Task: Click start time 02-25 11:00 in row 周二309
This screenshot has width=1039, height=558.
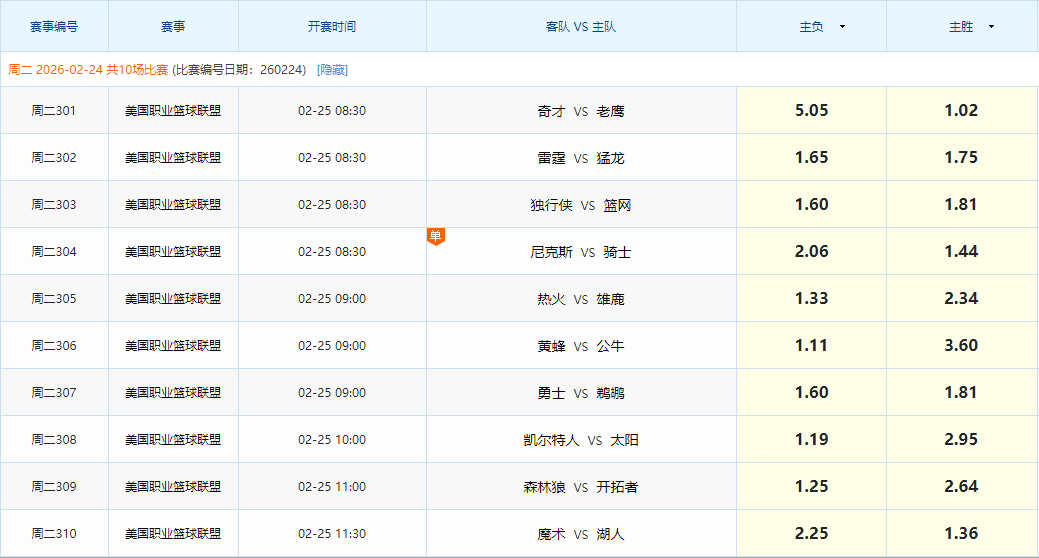Action: (x=332, y=487)
